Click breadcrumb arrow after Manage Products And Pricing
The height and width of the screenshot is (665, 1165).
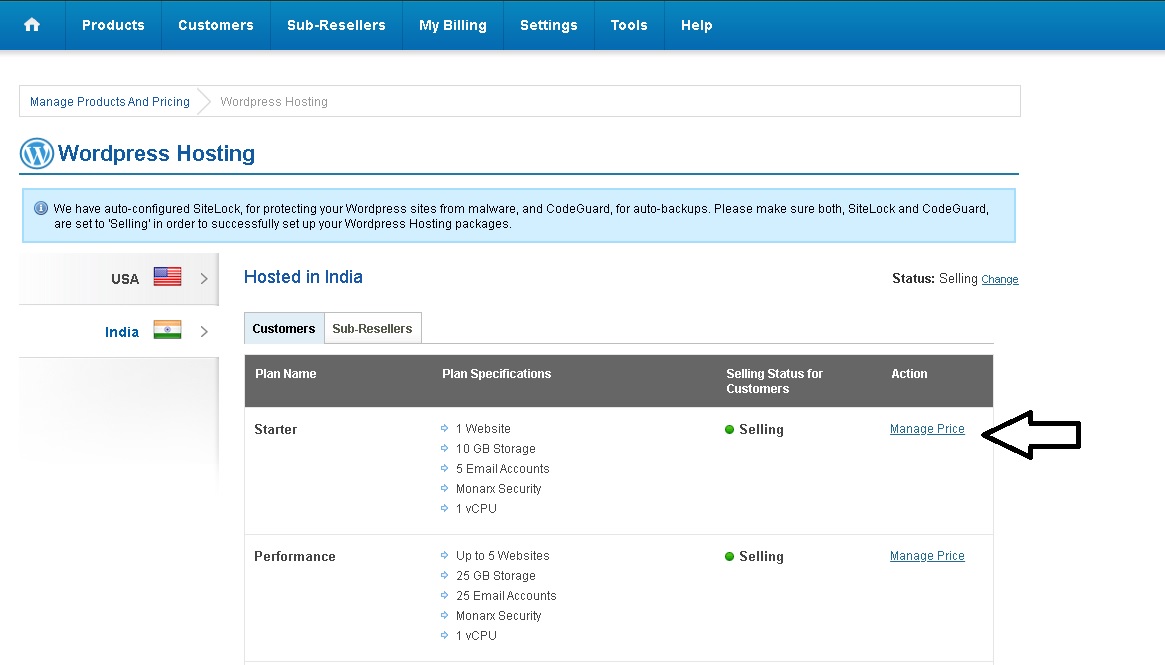tap(204, 102)
